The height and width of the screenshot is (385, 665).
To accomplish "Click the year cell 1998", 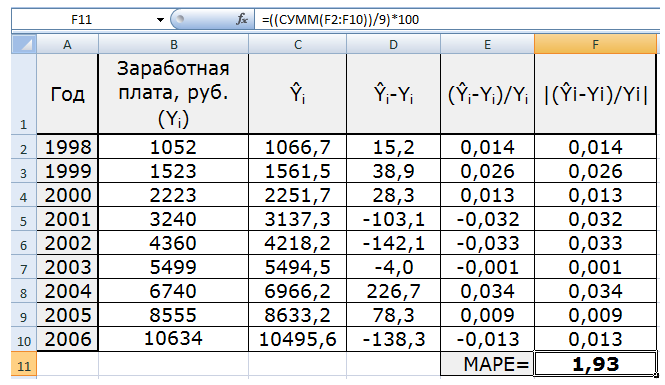I will 67,147.
